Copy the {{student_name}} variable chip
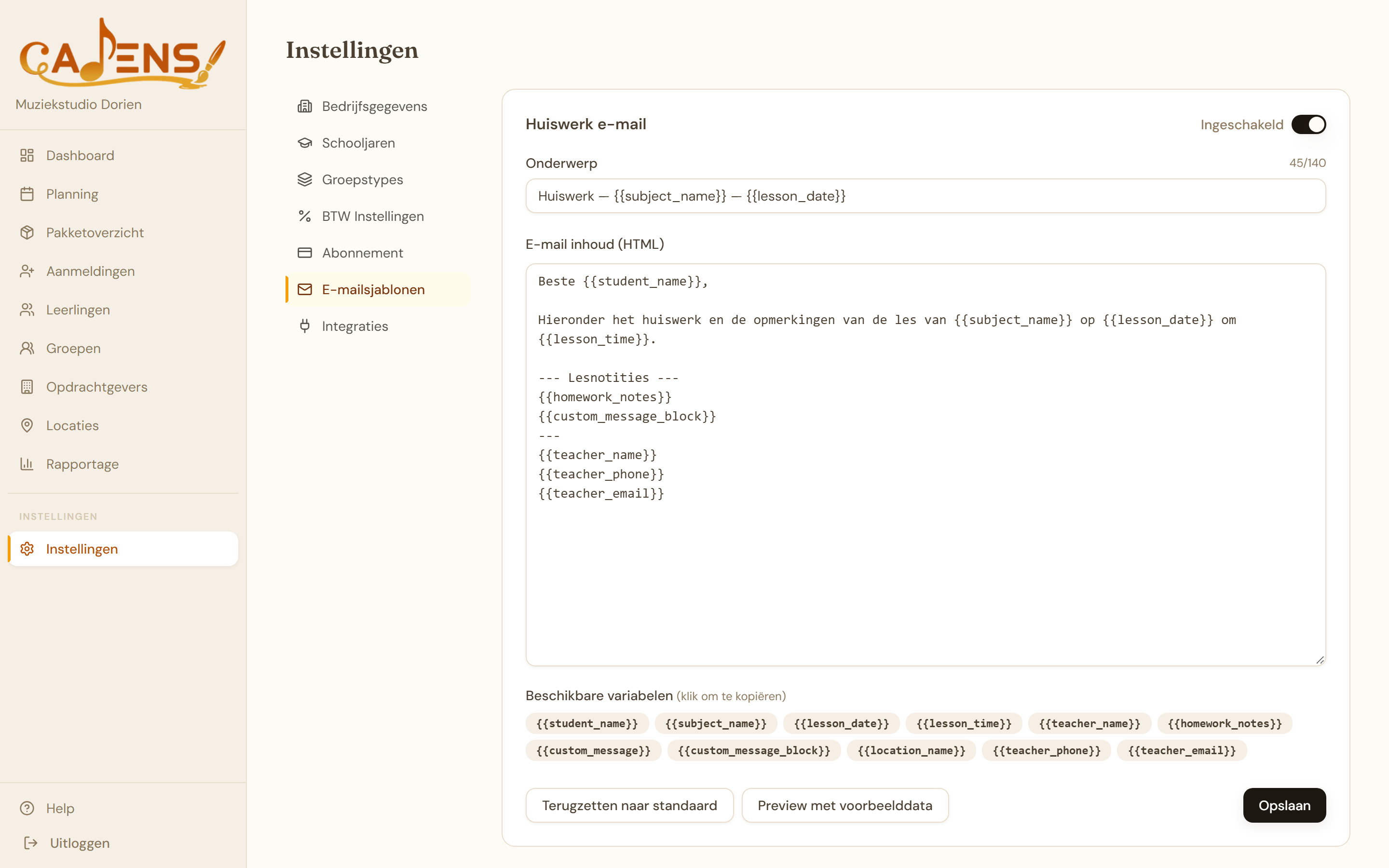 [587, 723]
